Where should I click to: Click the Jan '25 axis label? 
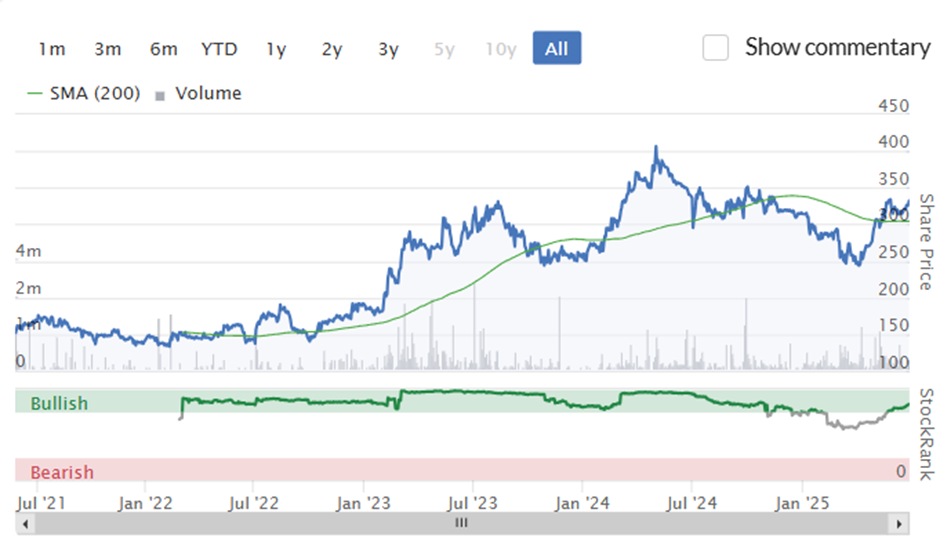(802, 503)
